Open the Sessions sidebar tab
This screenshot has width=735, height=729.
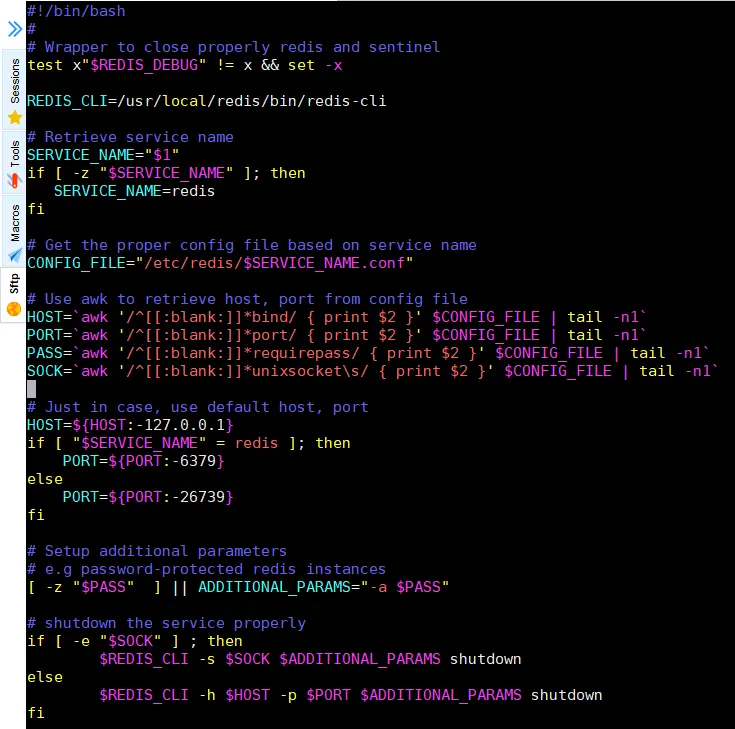[x=15, y=90]
